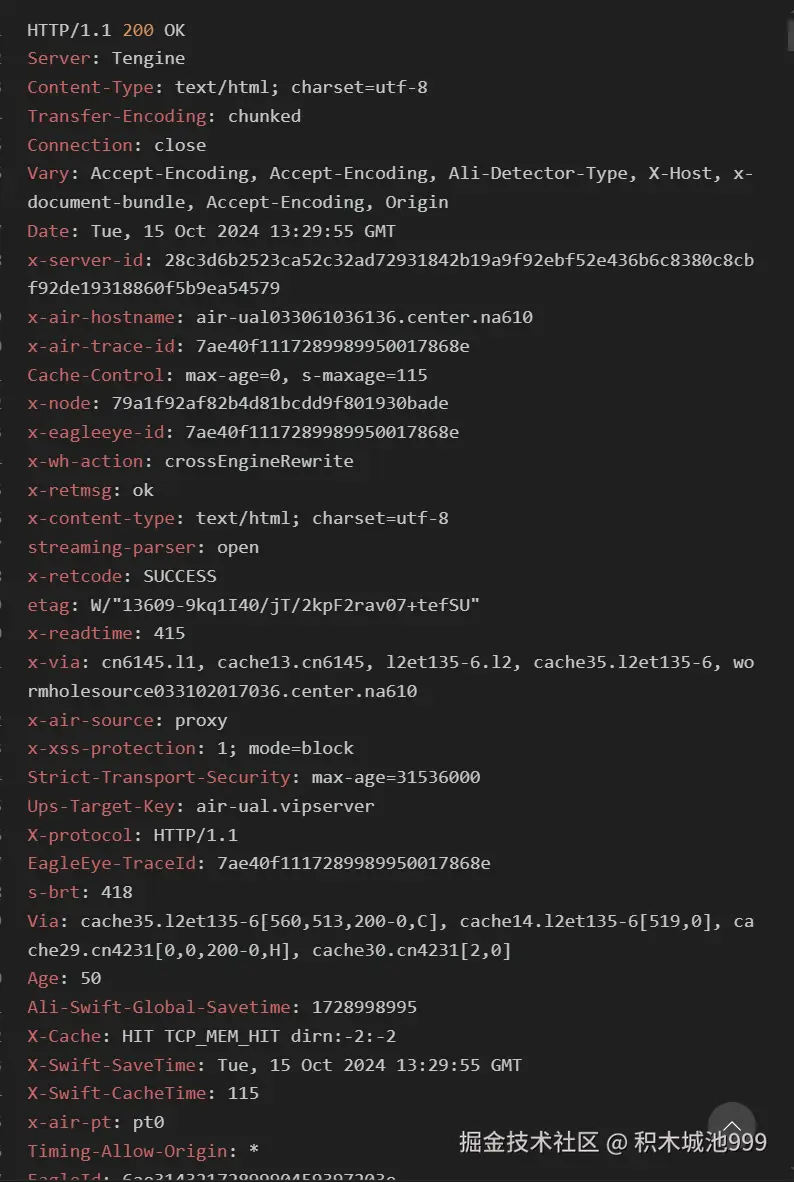Click the x-air-hostname header key
This screenshot has width=794, height=1182.
click(100, 317)
